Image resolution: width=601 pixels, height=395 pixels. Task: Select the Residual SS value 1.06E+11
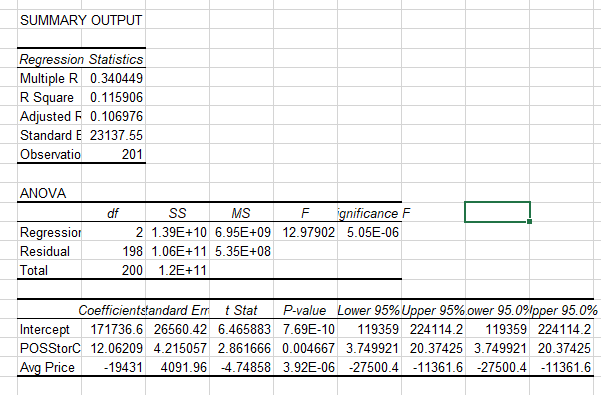[179, 251]
